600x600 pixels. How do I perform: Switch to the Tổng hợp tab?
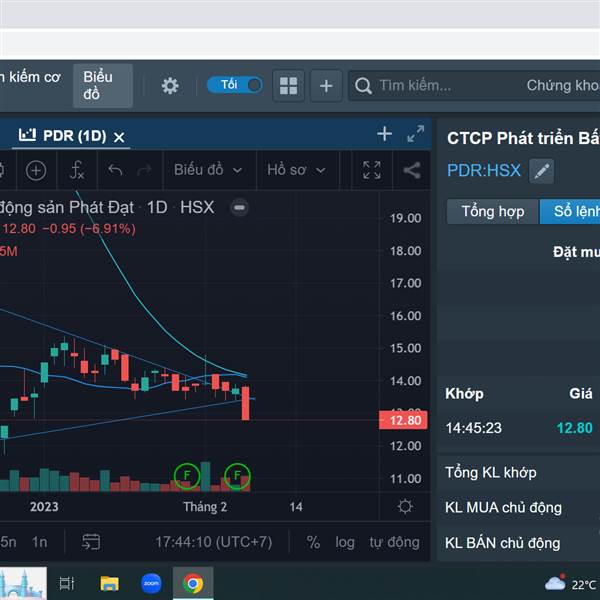point(493,211)
